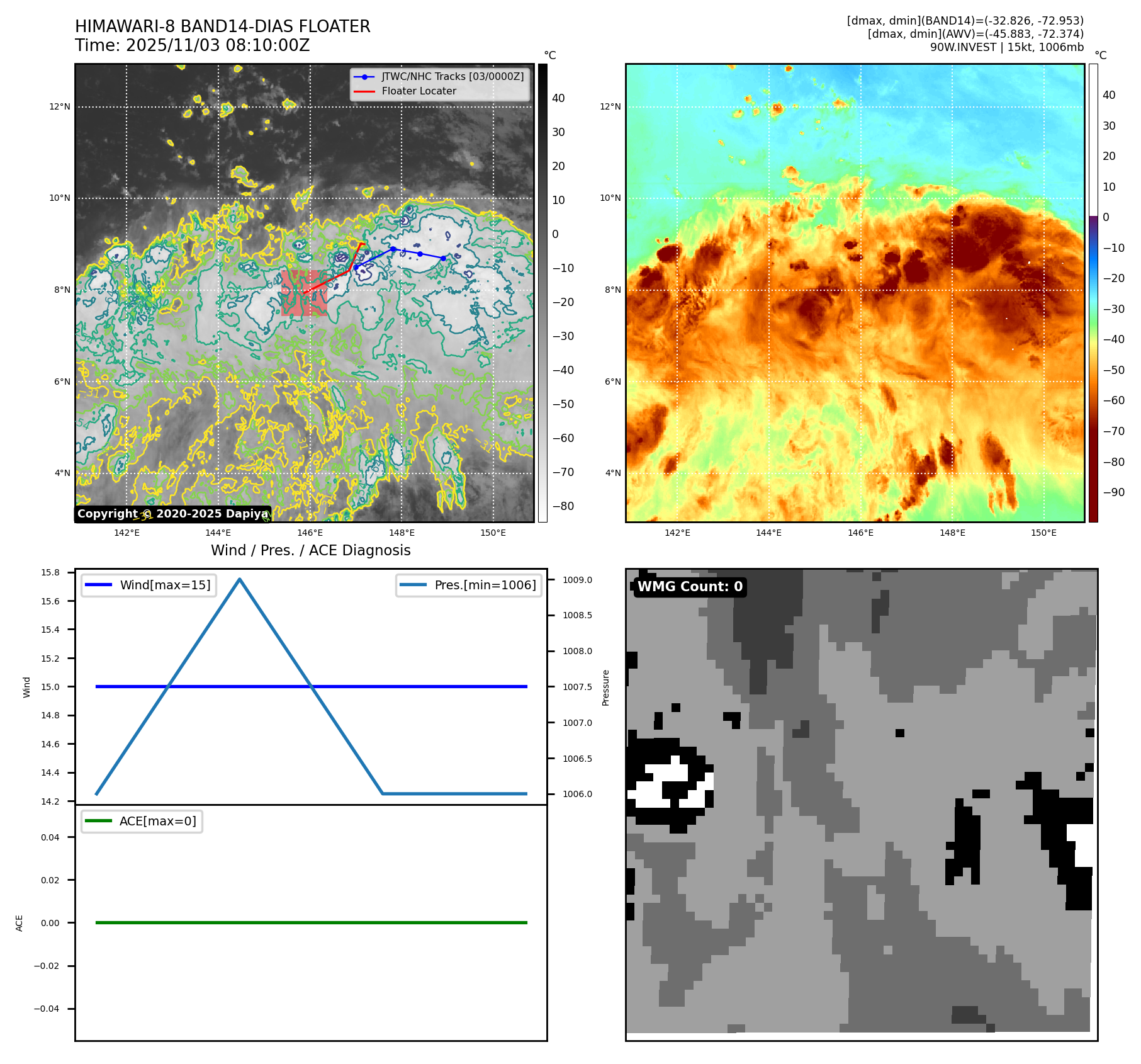Click the HIMAWARI-8 BAND14-DIAS FLOATER title
This screenshot has height=1064, width=1141.
[x=223, y=26]
